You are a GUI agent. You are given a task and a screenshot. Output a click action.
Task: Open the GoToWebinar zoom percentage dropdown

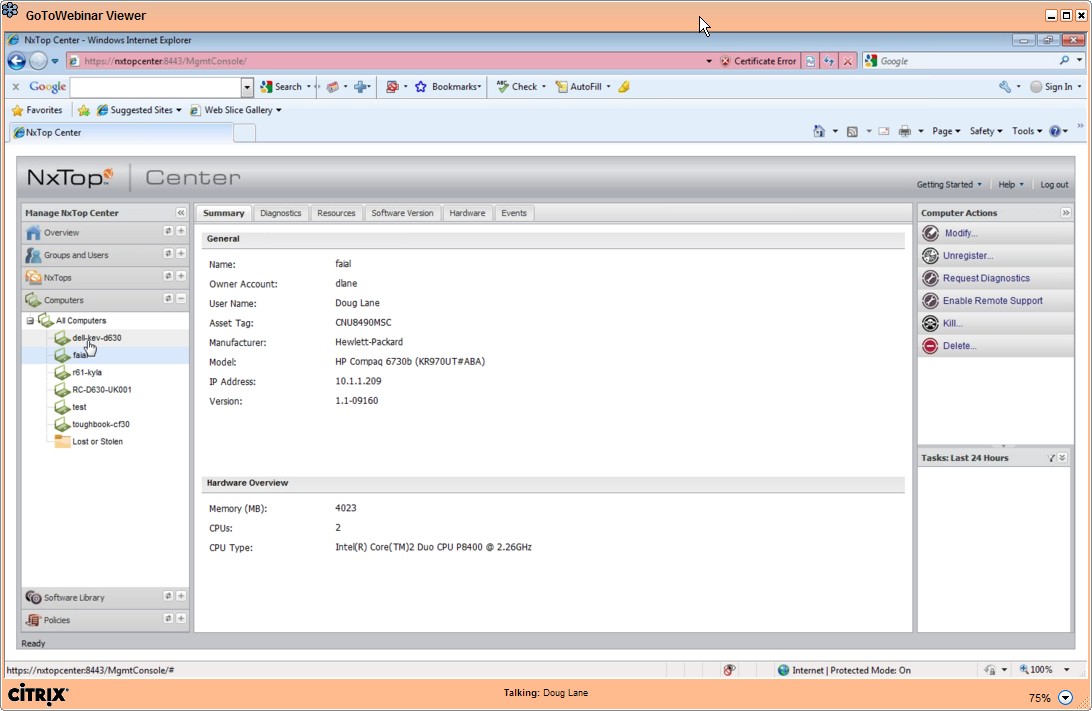(1066, 697)
